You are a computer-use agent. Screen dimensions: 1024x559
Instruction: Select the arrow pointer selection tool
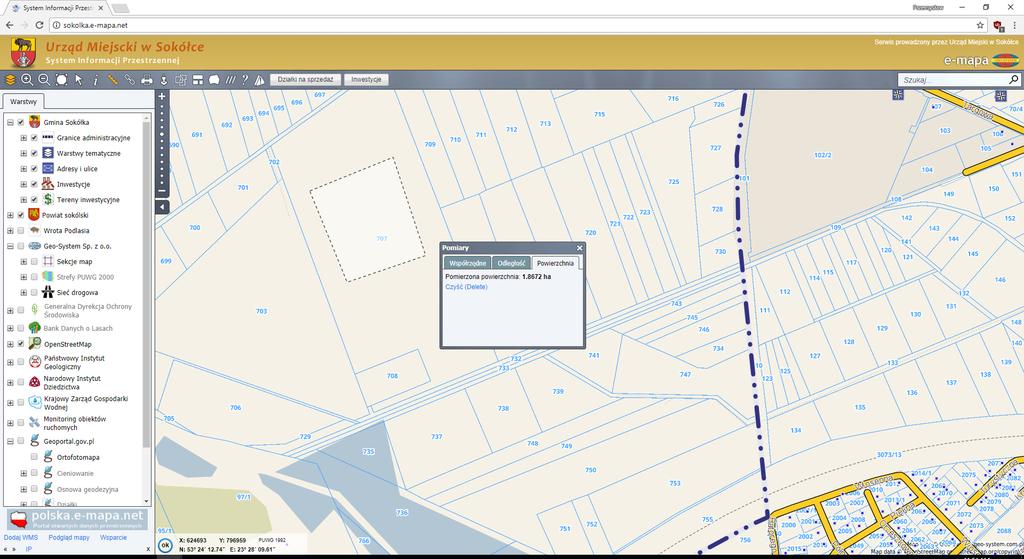[78, 80]
